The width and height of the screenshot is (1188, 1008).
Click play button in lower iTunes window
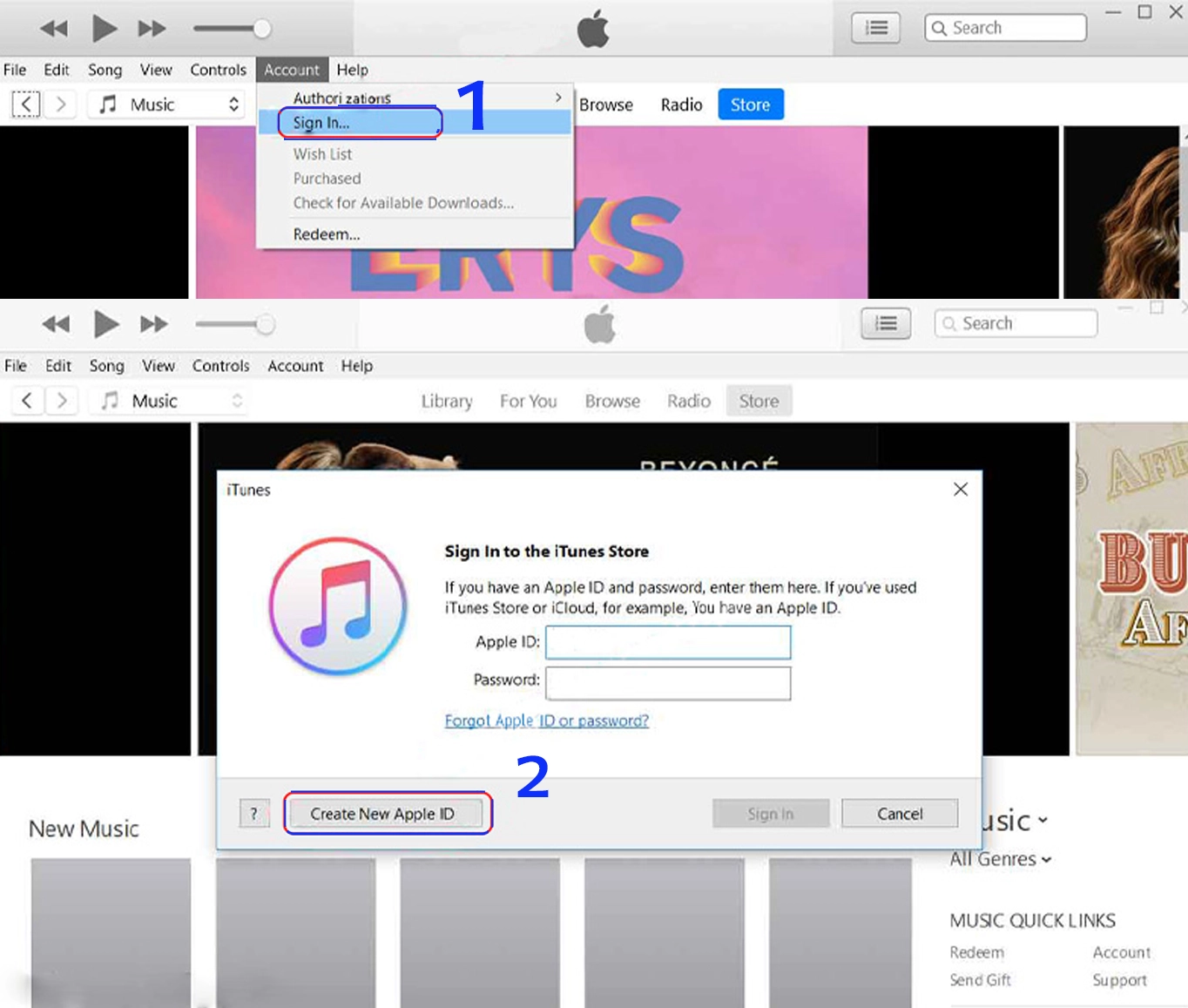(x=106, y=324)
